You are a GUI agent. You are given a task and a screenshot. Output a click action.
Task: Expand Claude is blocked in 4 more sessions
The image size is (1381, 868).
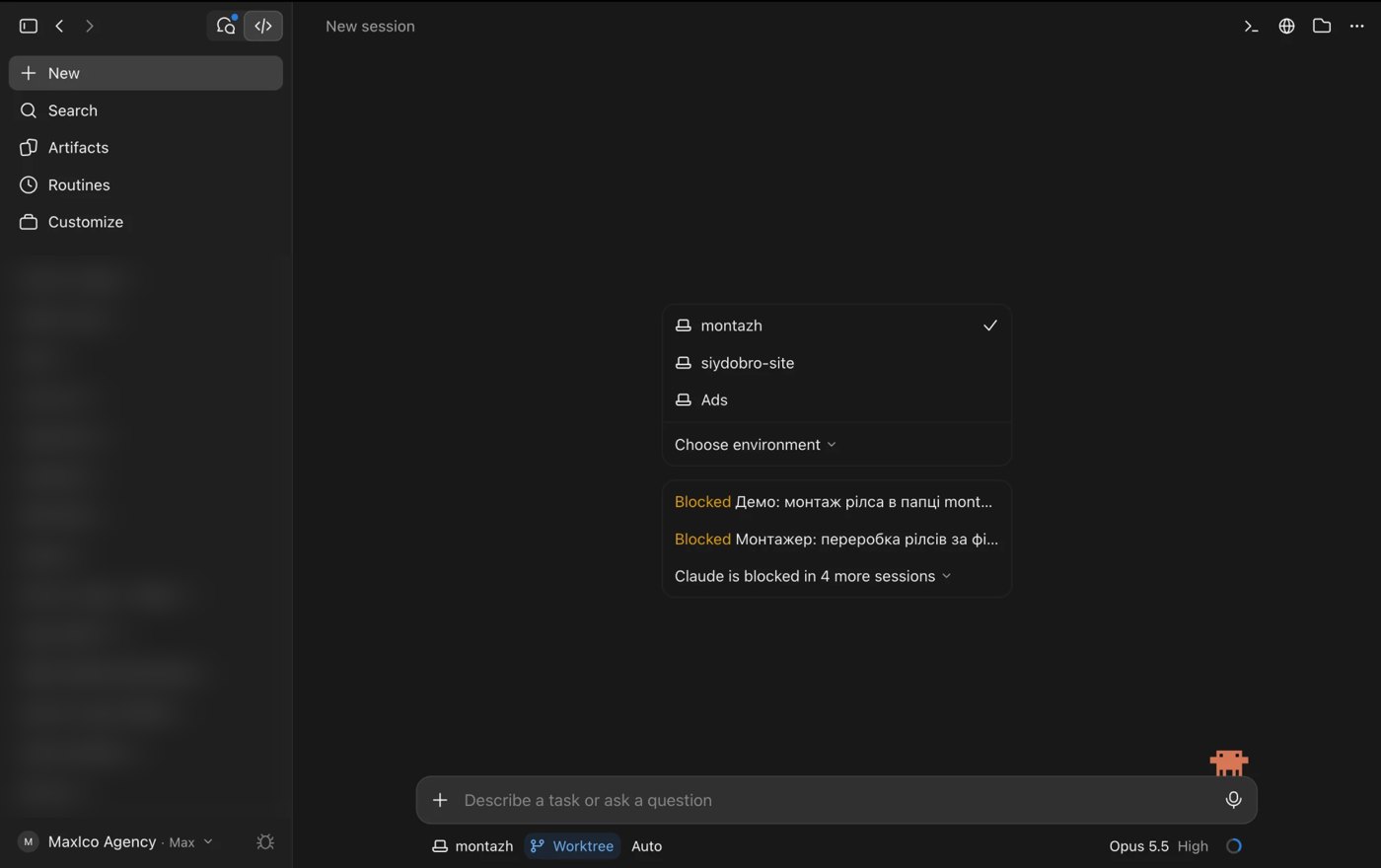813,576
